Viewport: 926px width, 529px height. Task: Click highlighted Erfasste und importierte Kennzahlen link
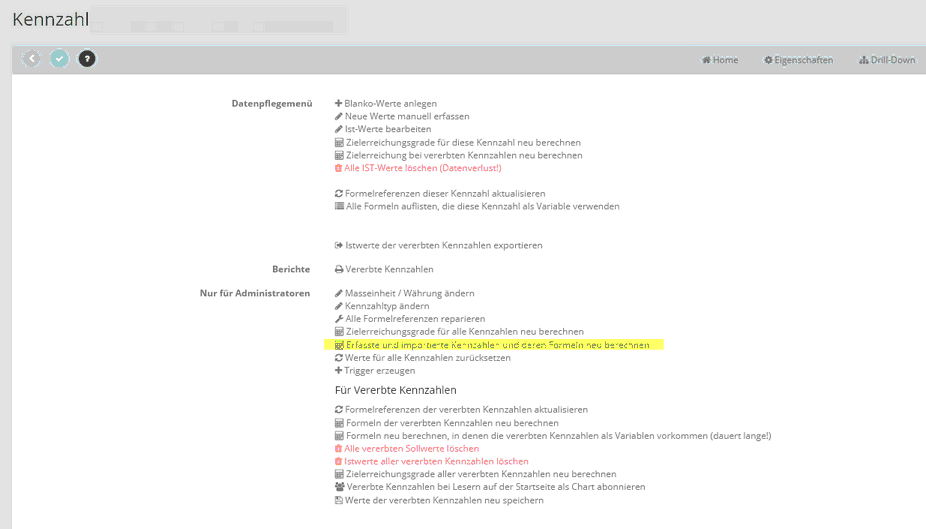[497, 345]
